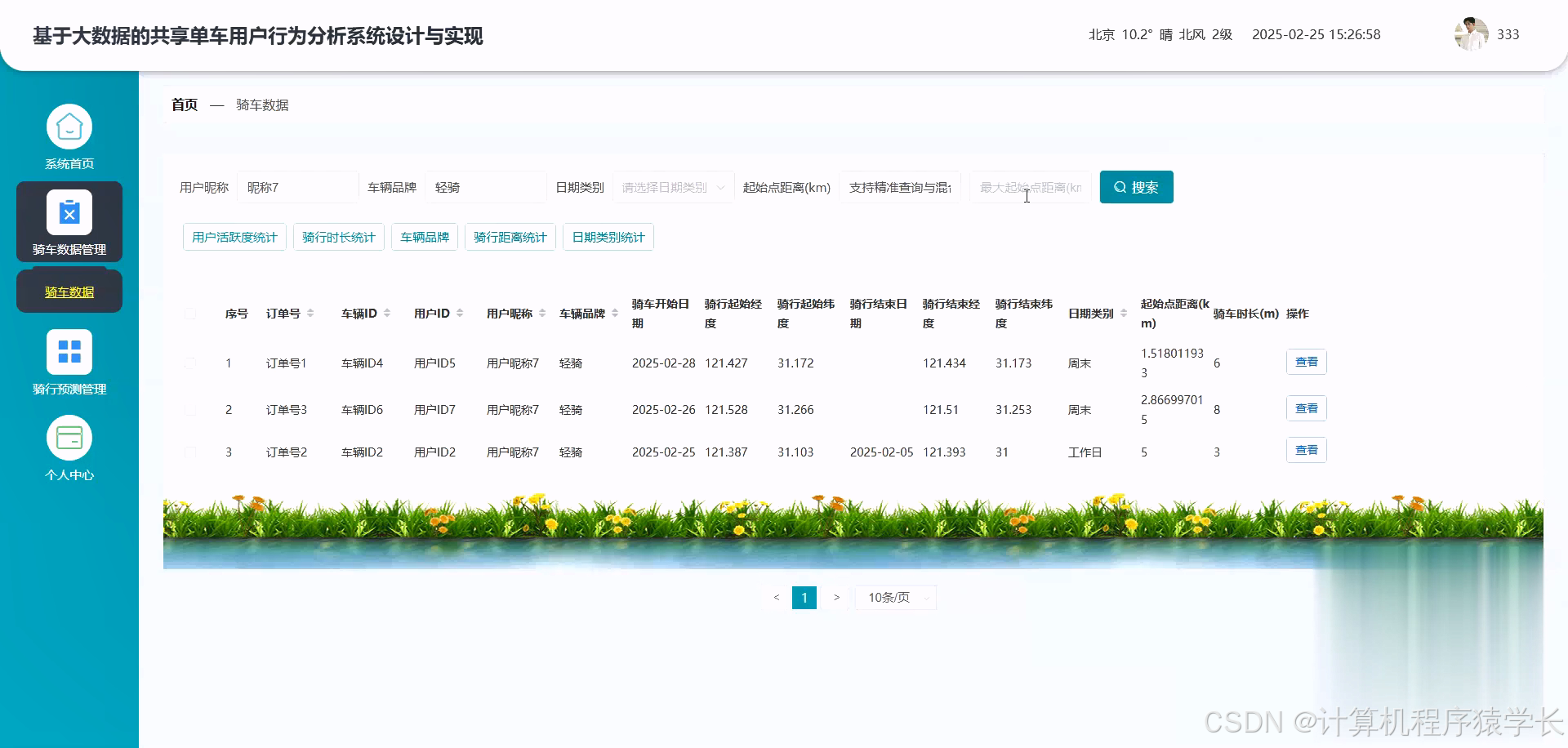
Task: Check the select-all checkbox in table header
Action: point(190,313)
